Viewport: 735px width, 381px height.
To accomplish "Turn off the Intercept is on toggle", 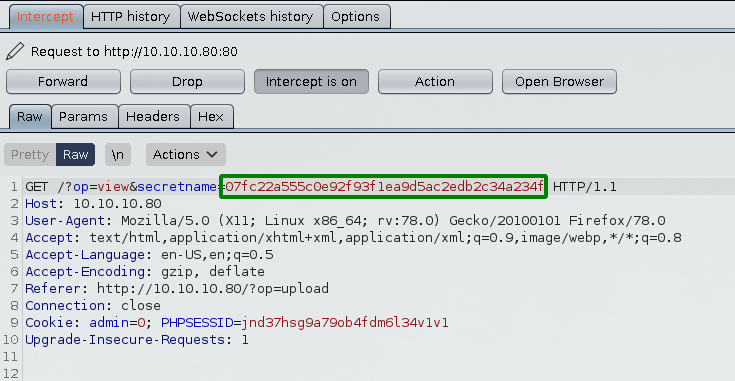I will click(311, 82).
